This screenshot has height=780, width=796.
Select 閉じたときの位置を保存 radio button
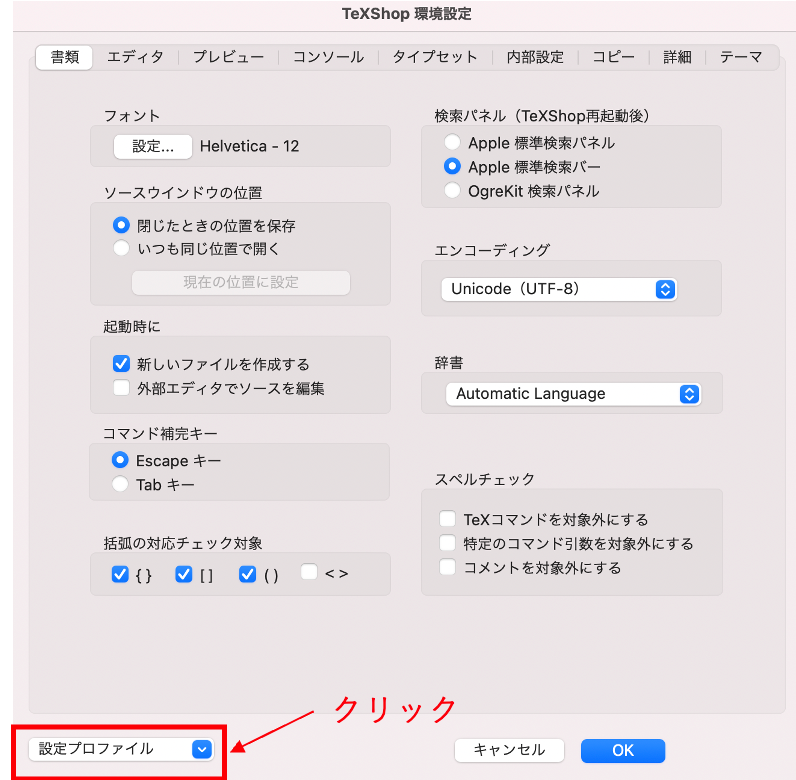click(x=121, y=225)
